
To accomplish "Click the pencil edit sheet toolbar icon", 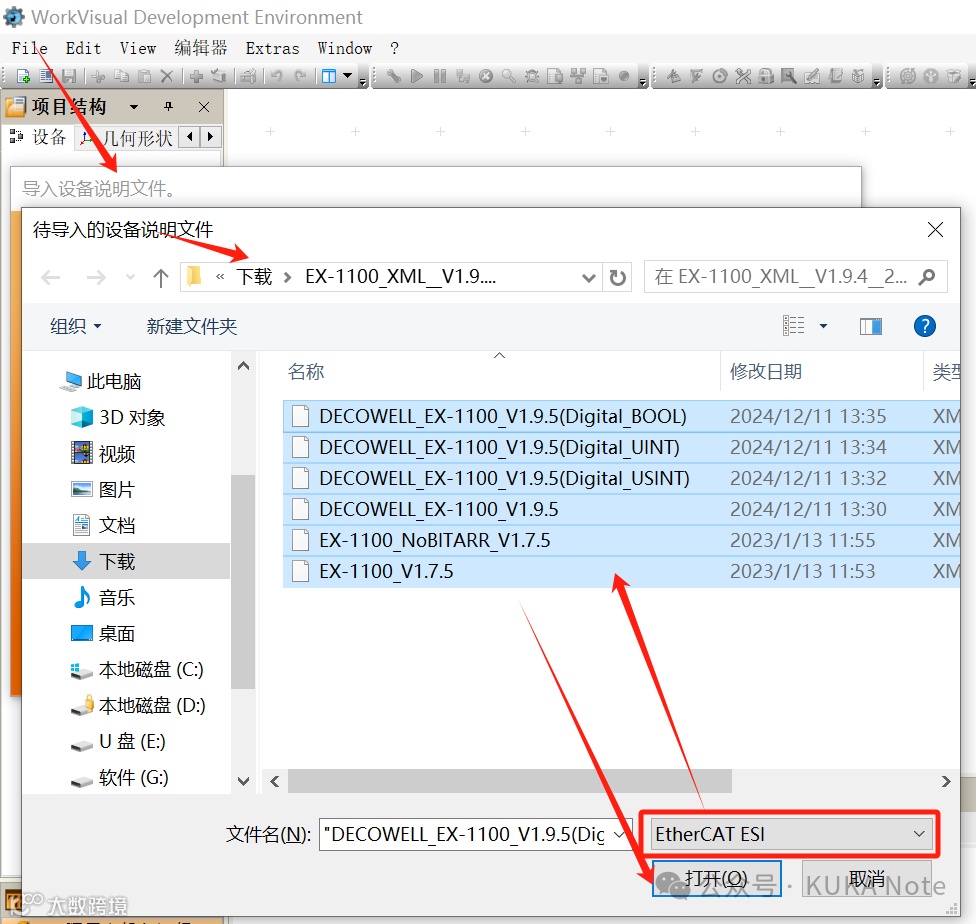I will 812,77.
